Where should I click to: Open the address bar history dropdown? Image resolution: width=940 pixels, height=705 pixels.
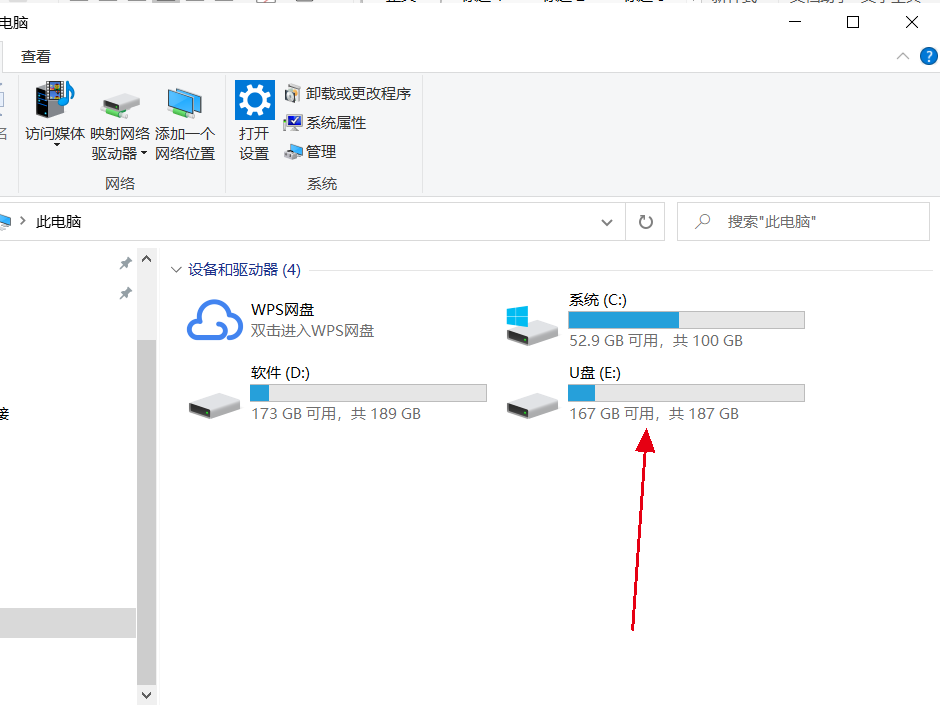607,222
